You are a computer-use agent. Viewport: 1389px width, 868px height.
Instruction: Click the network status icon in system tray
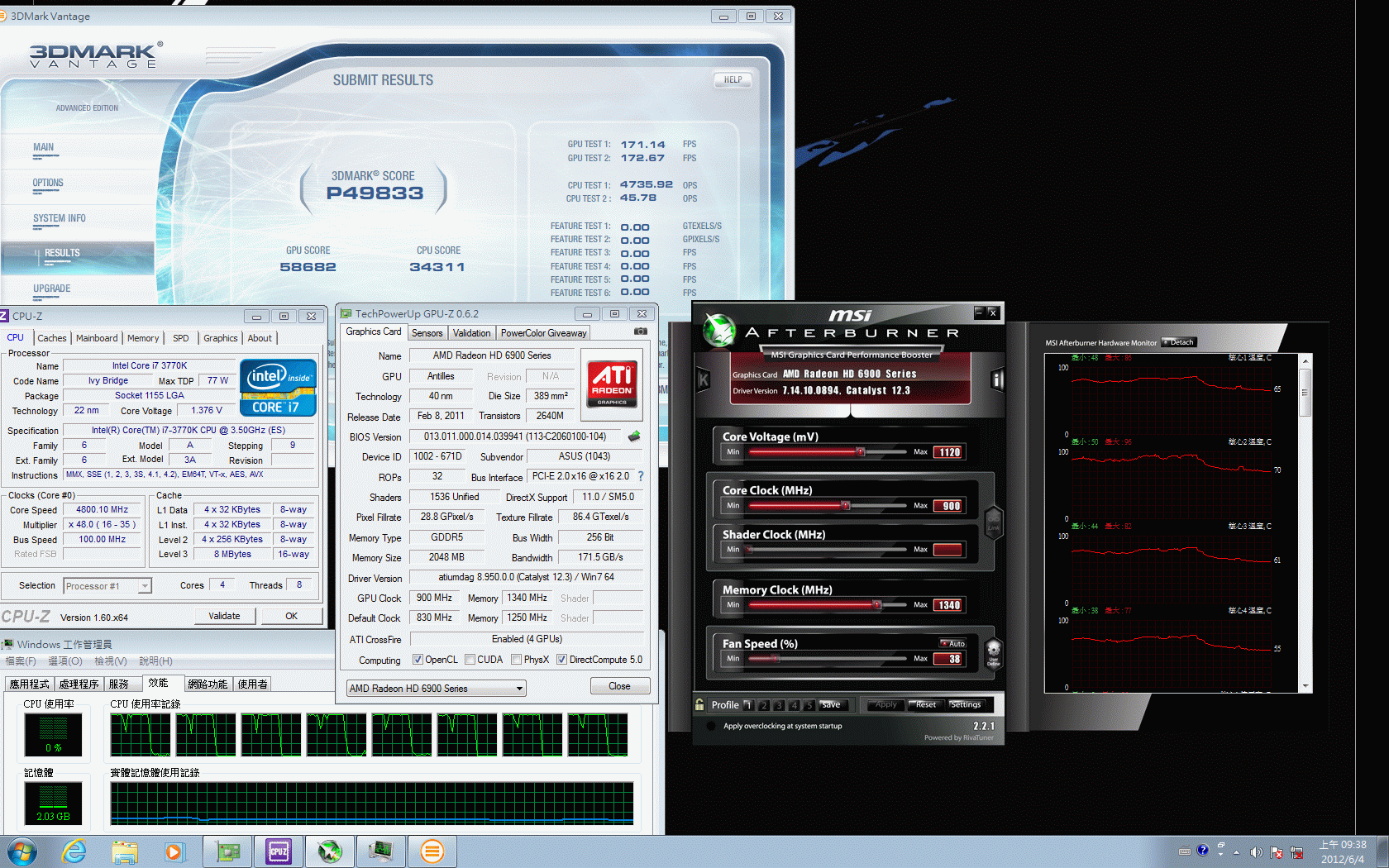(1296, 852)
